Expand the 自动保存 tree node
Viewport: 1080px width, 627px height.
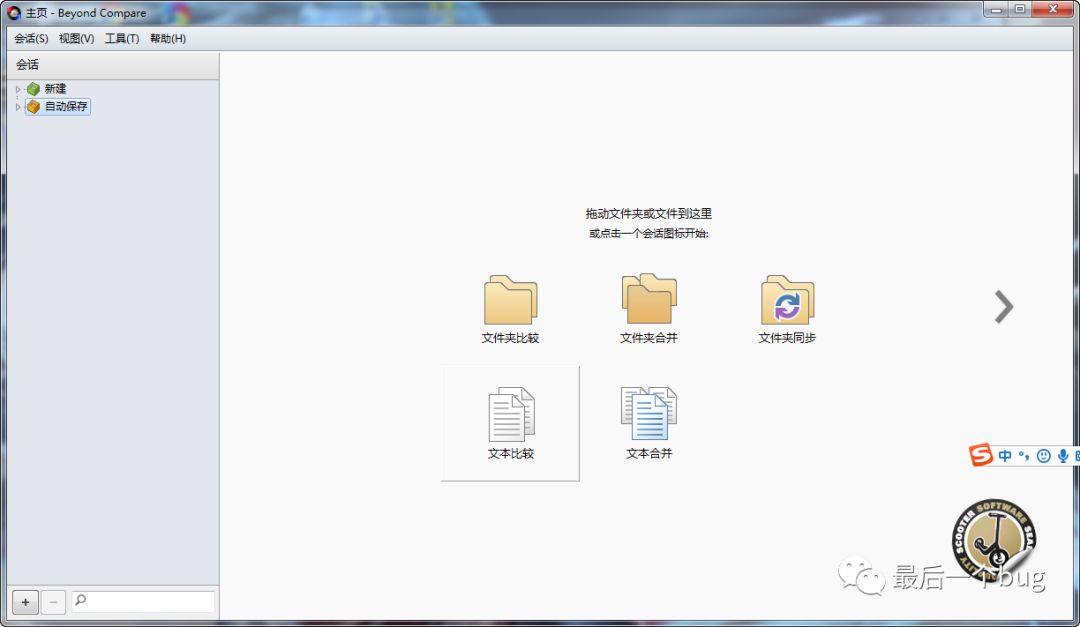18,107
